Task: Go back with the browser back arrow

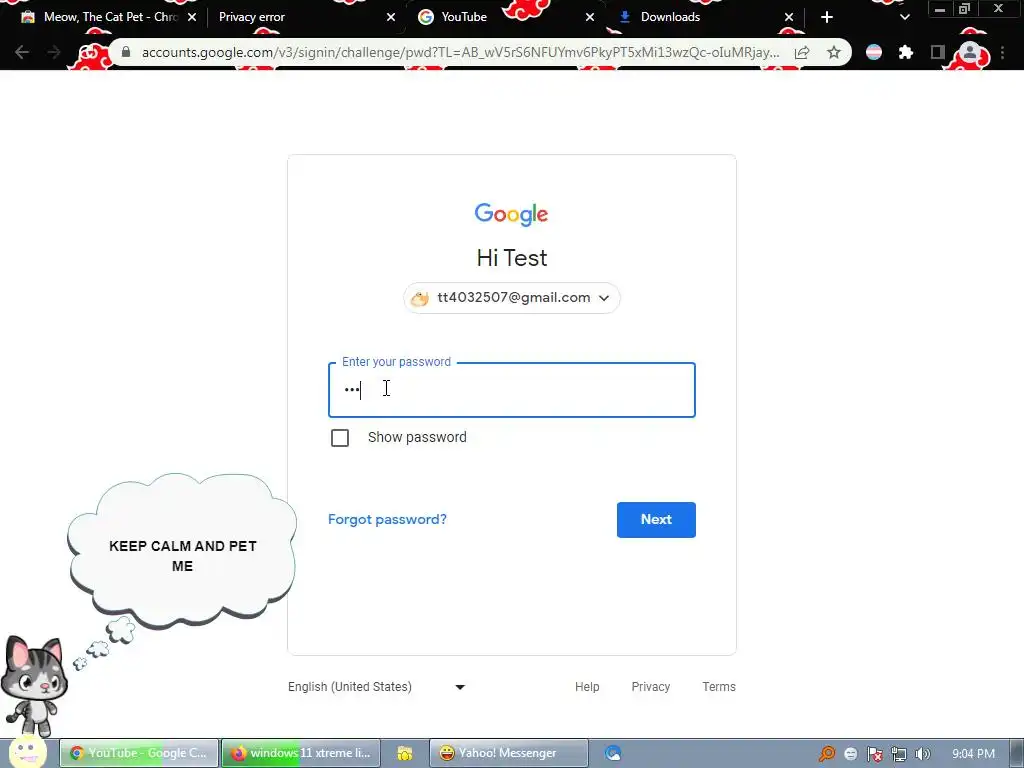Action: [x=22, y=52]
